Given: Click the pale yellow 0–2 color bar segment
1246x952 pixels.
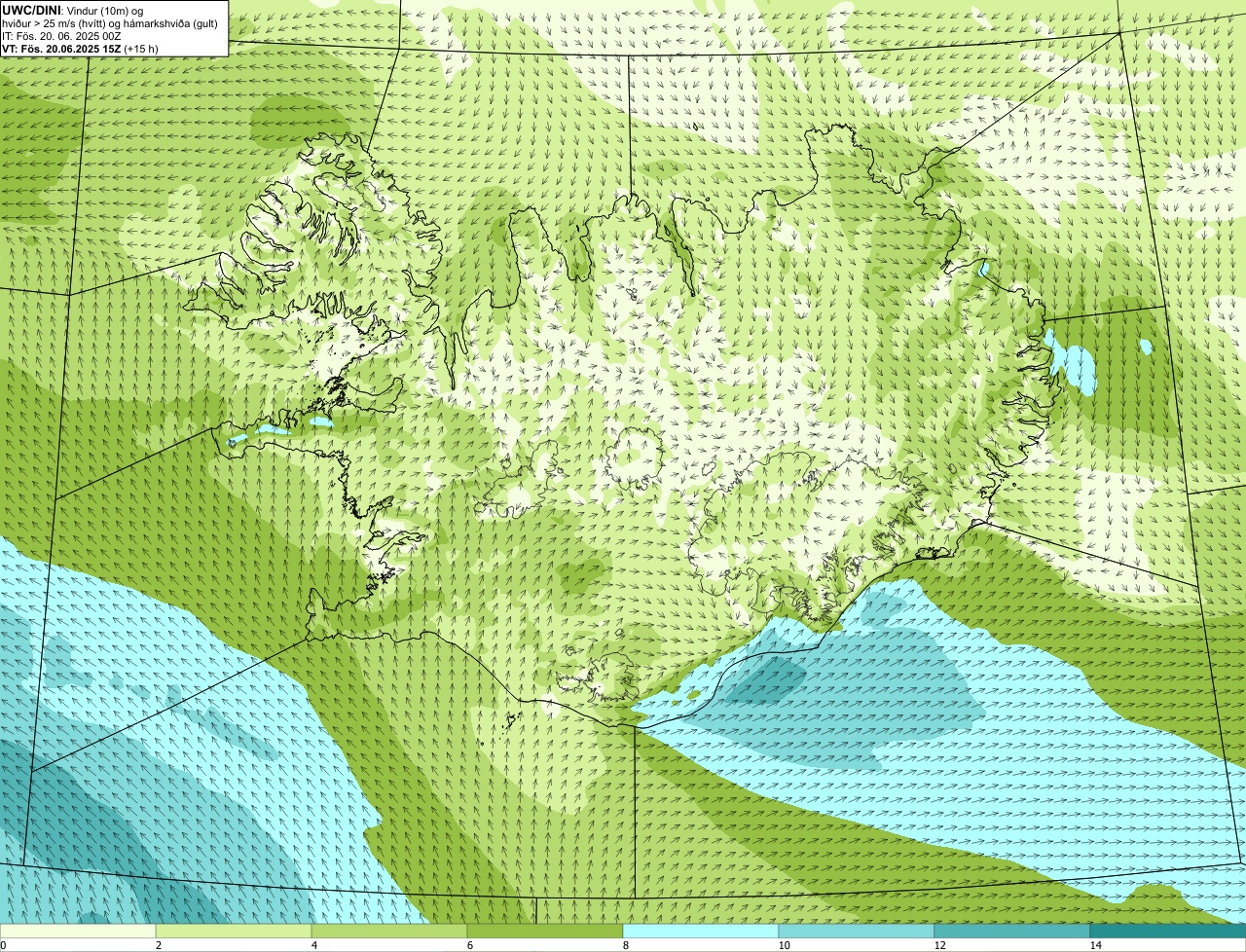Looking at the screenshot, I should 78,931.
